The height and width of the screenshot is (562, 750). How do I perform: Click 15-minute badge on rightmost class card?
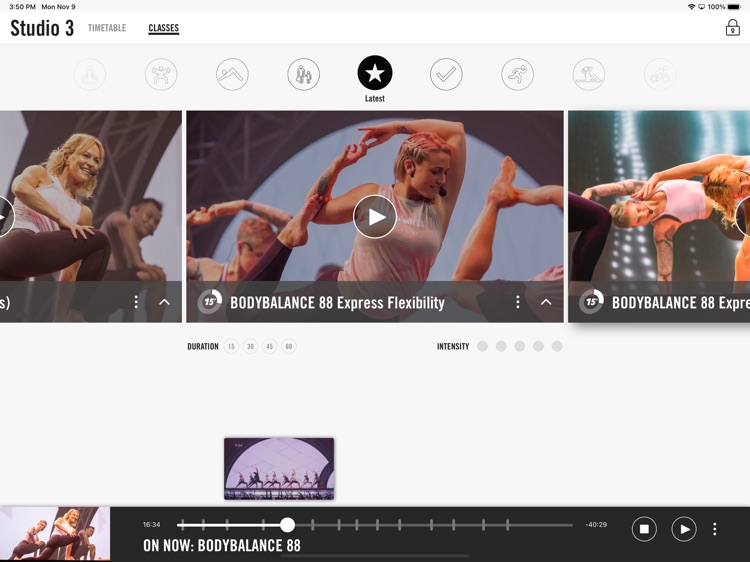tap(591, 301)
